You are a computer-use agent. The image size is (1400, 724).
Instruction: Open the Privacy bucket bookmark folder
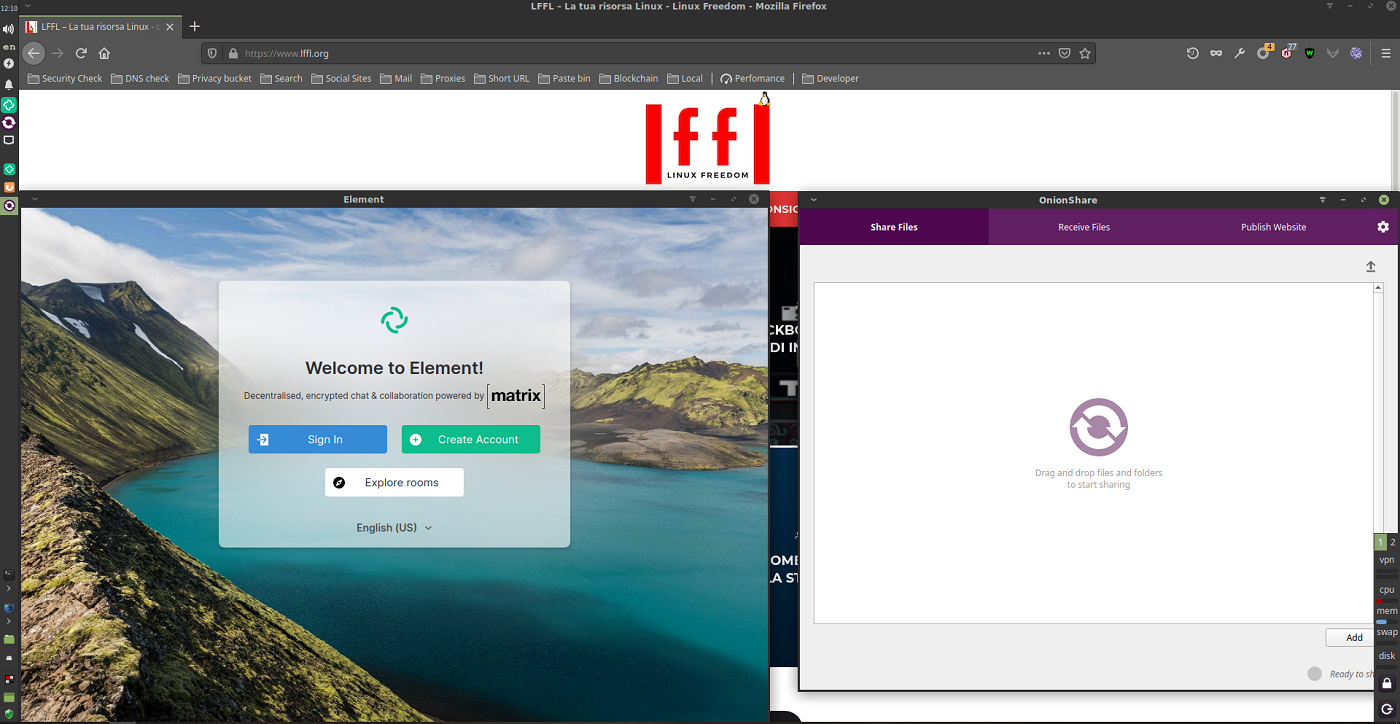pos(215,78)
